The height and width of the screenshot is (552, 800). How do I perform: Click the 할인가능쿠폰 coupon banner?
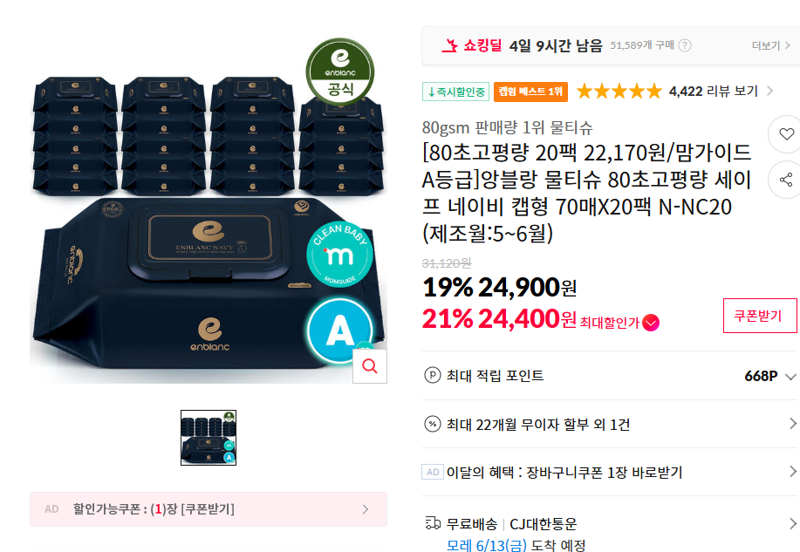pos(208,509)
